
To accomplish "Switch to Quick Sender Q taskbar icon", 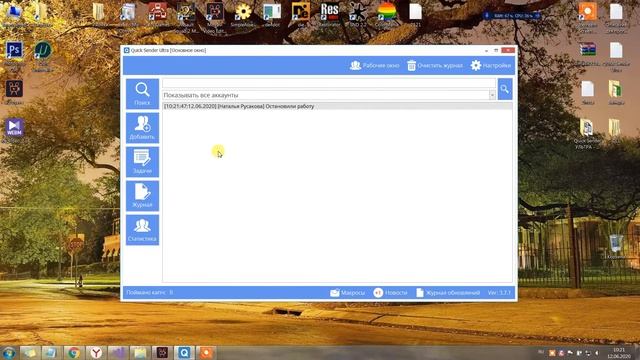I will [x=184, y=352].
